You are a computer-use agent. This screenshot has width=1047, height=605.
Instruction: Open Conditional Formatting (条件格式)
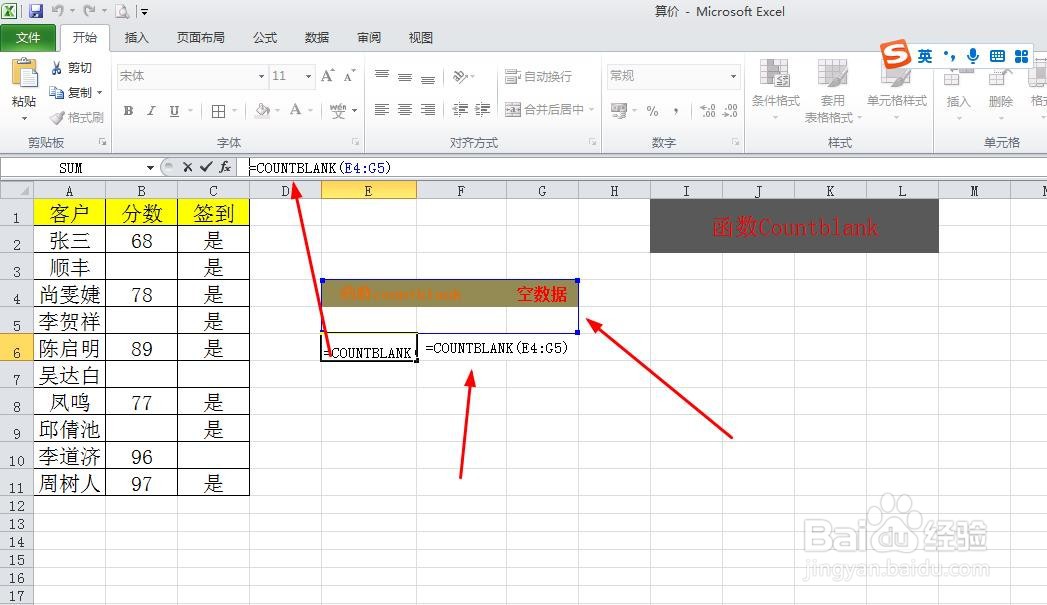pos(775,88)
